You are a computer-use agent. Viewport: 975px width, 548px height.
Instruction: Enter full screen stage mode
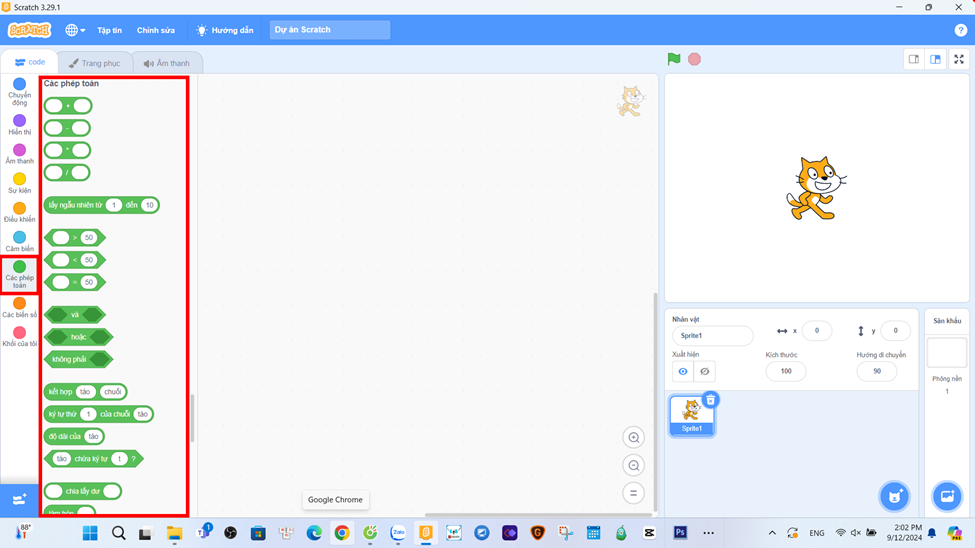[x=959, y=60]
